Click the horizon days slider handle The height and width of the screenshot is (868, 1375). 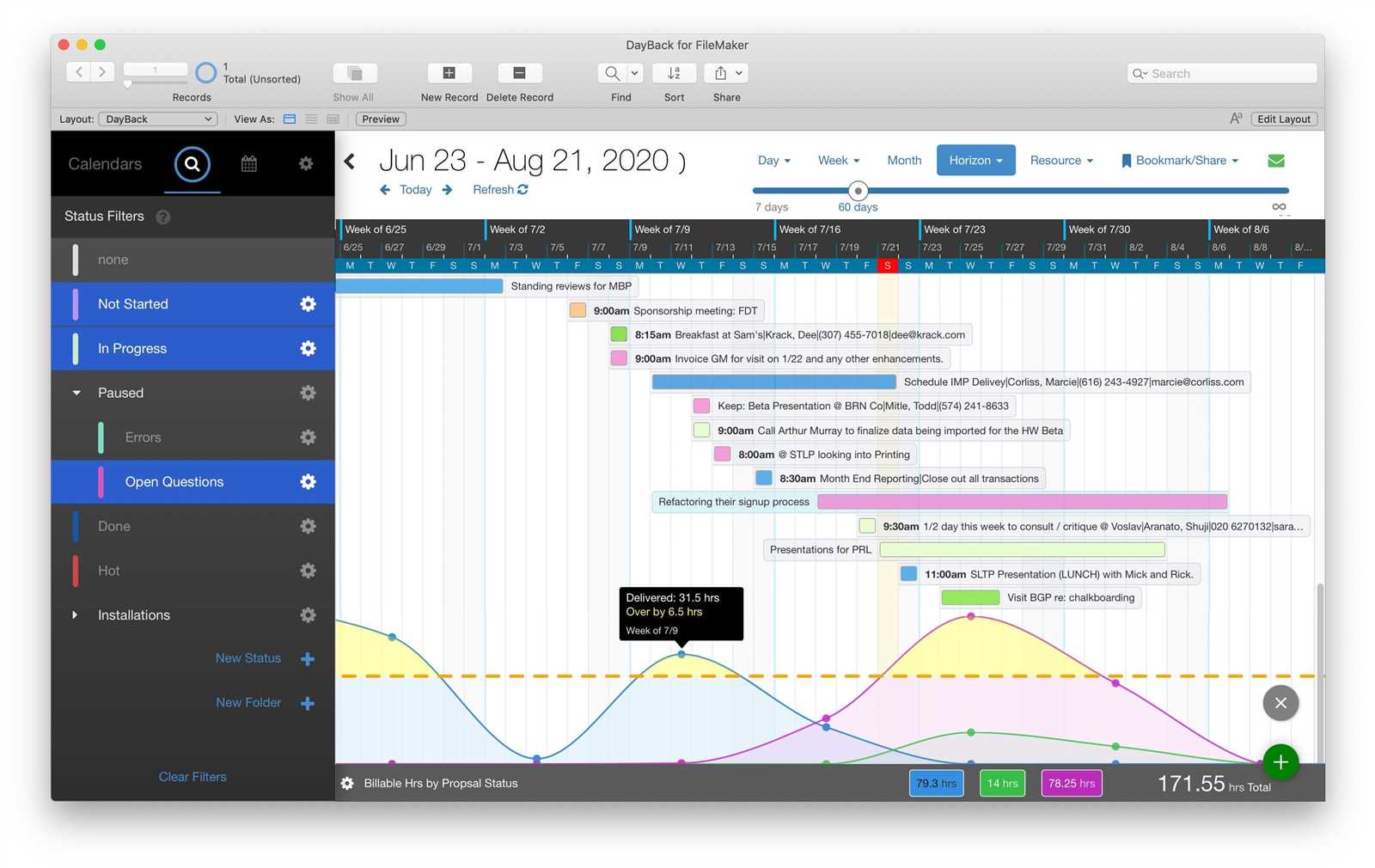(858, 190)
